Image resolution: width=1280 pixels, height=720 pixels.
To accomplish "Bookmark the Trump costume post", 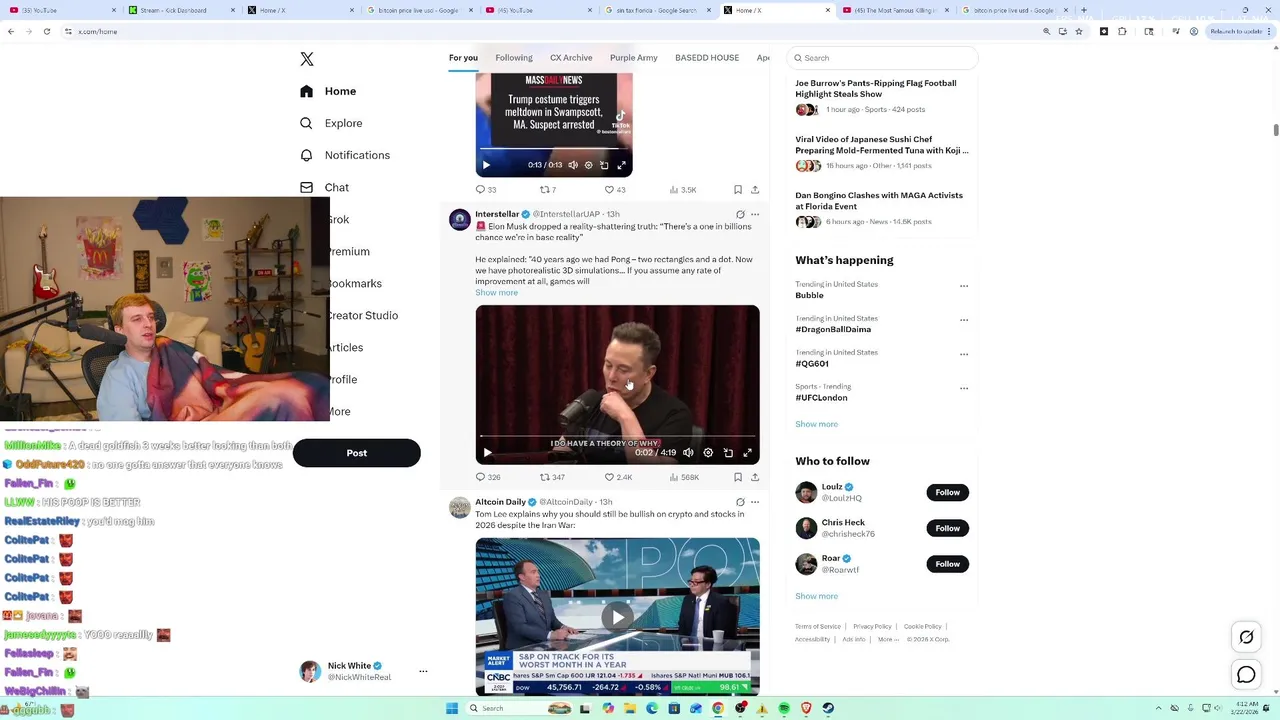I will pos(738,190).
